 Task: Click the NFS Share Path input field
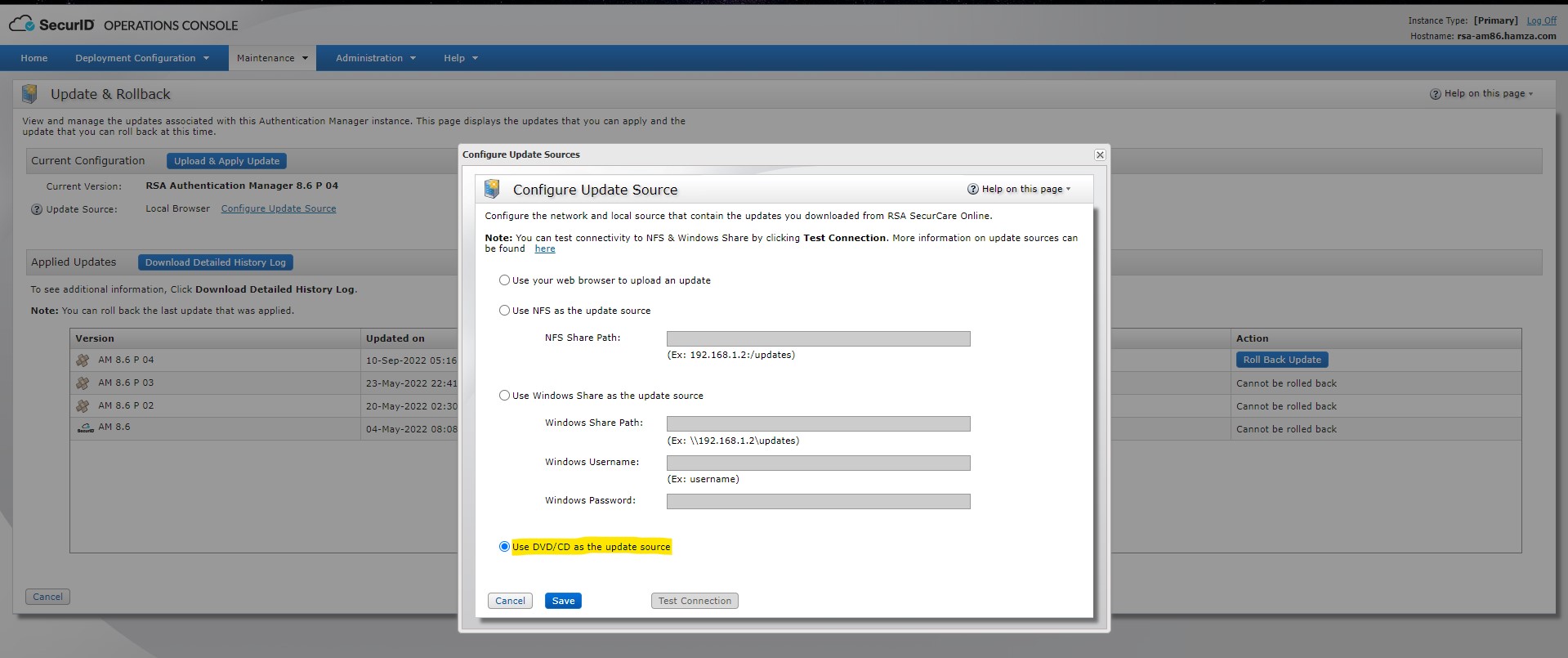point(818,338)
